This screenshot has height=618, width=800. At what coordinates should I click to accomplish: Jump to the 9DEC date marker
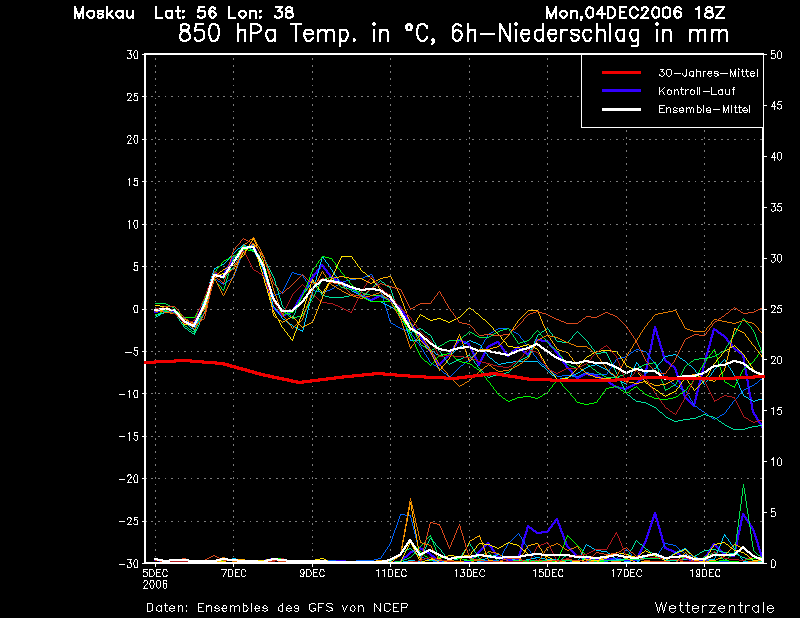pyautogui.click(x=312, y=574)
